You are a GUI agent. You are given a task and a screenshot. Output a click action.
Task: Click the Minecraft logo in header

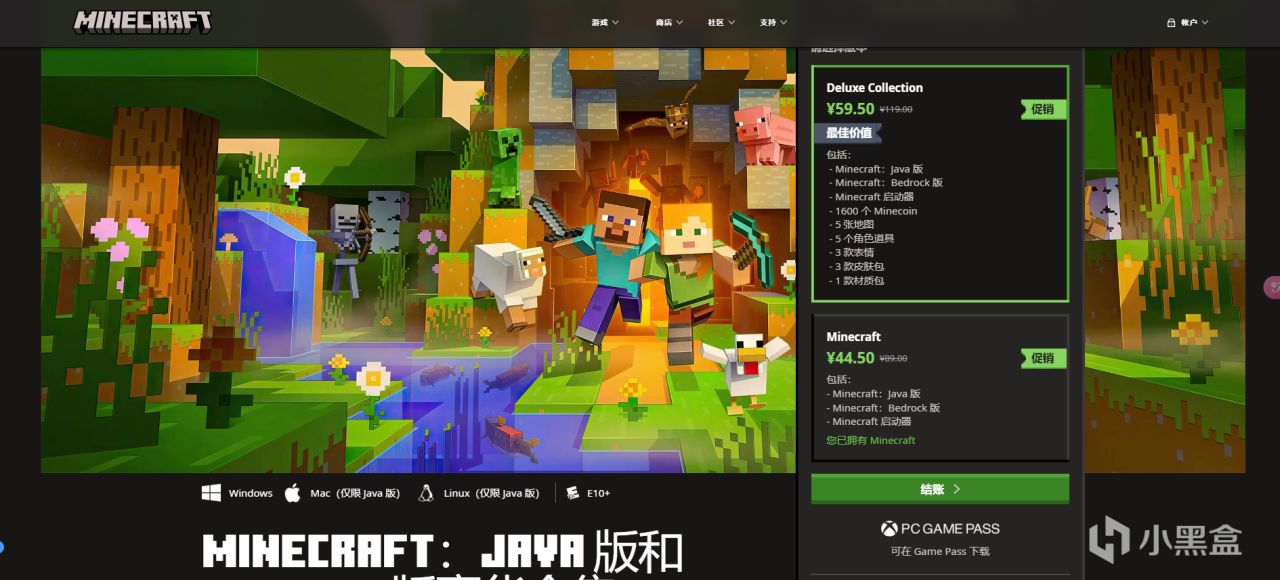point(143,21)
